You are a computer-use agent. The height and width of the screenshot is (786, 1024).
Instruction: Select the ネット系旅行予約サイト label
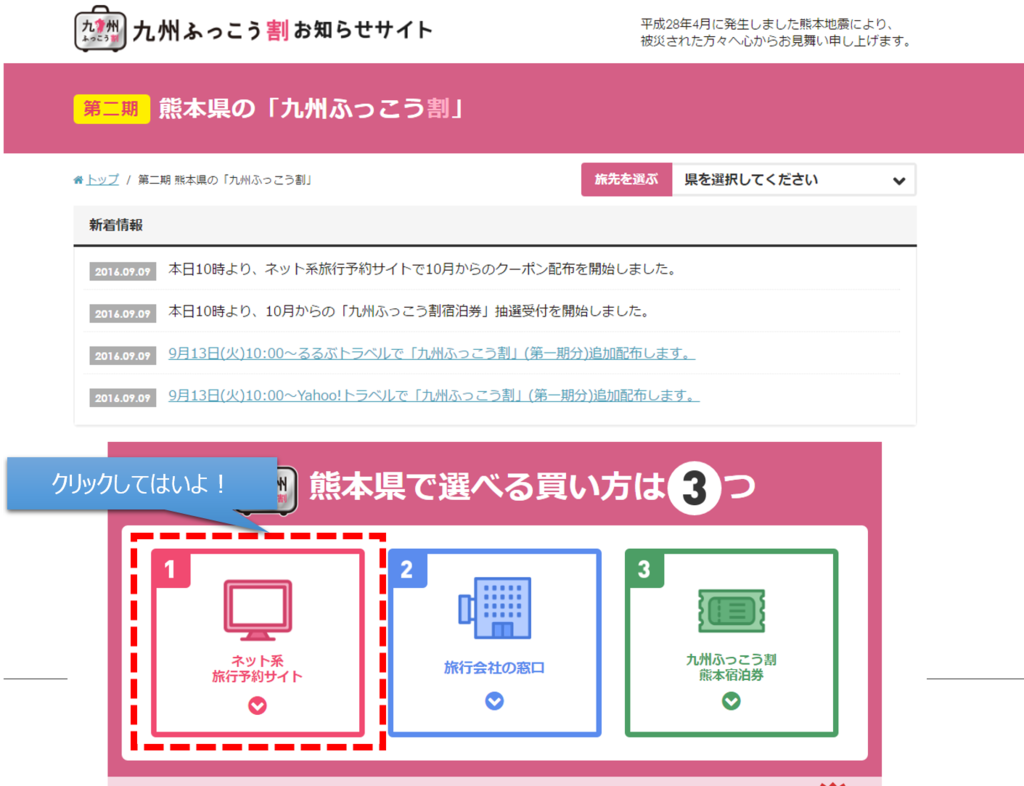pos(257,668)
